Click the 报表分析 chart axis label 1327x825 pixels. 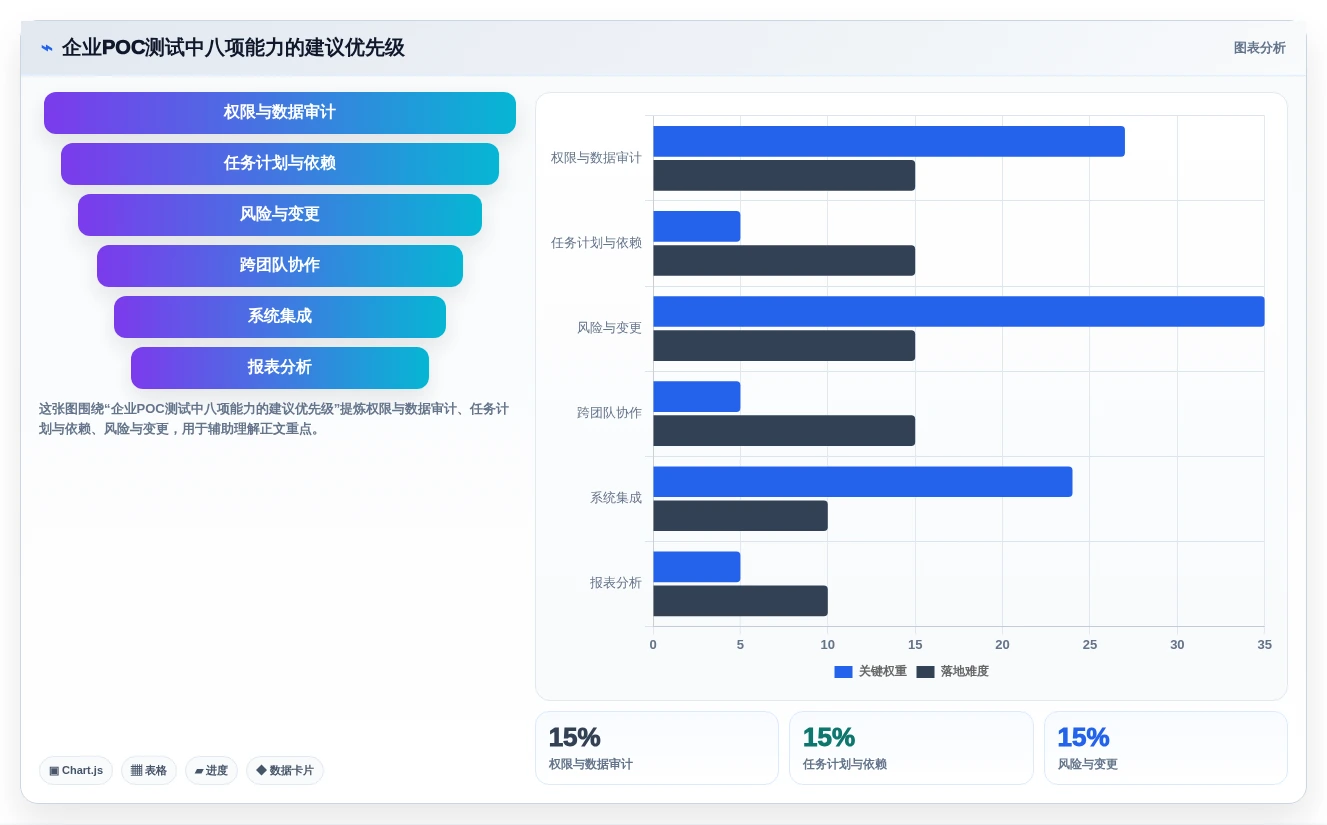[616, 583]
